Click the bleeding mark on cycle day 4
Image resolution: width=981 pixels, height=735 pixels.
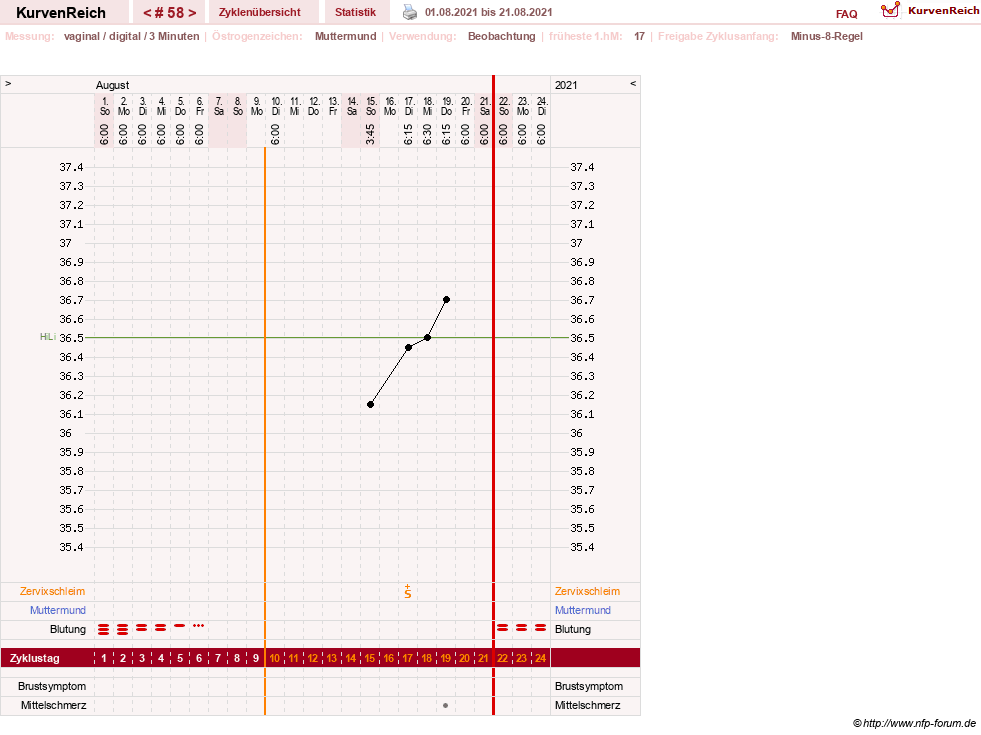tap(161, 627)
